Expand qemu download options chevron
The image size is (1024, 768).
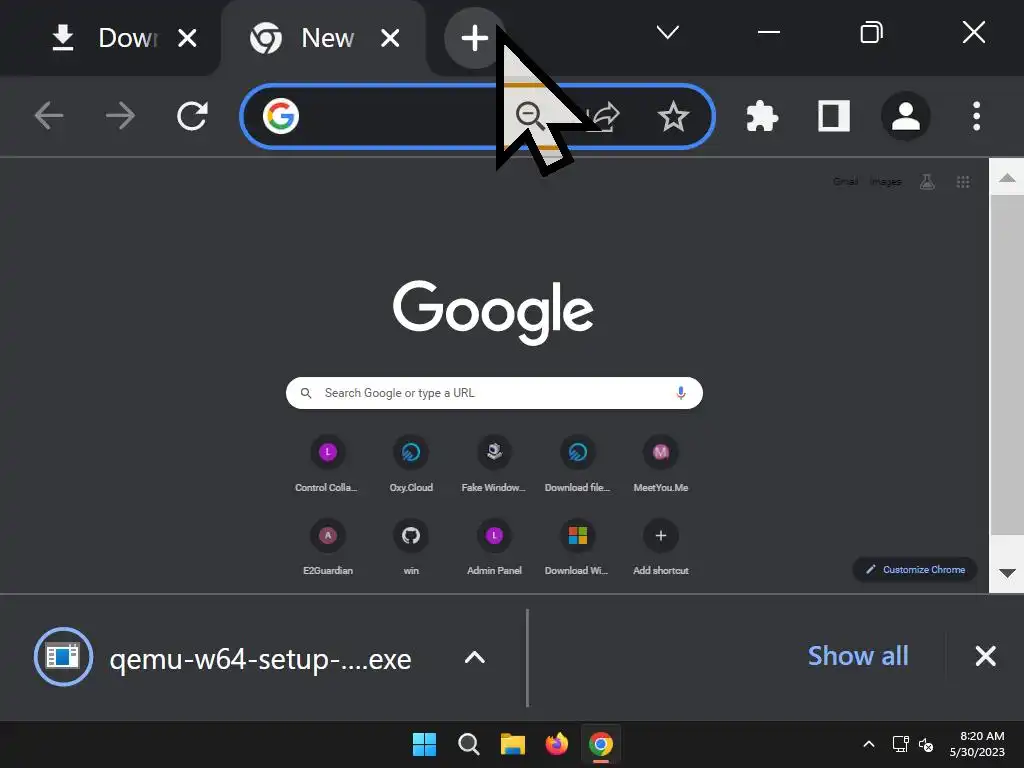pos(475,657)
